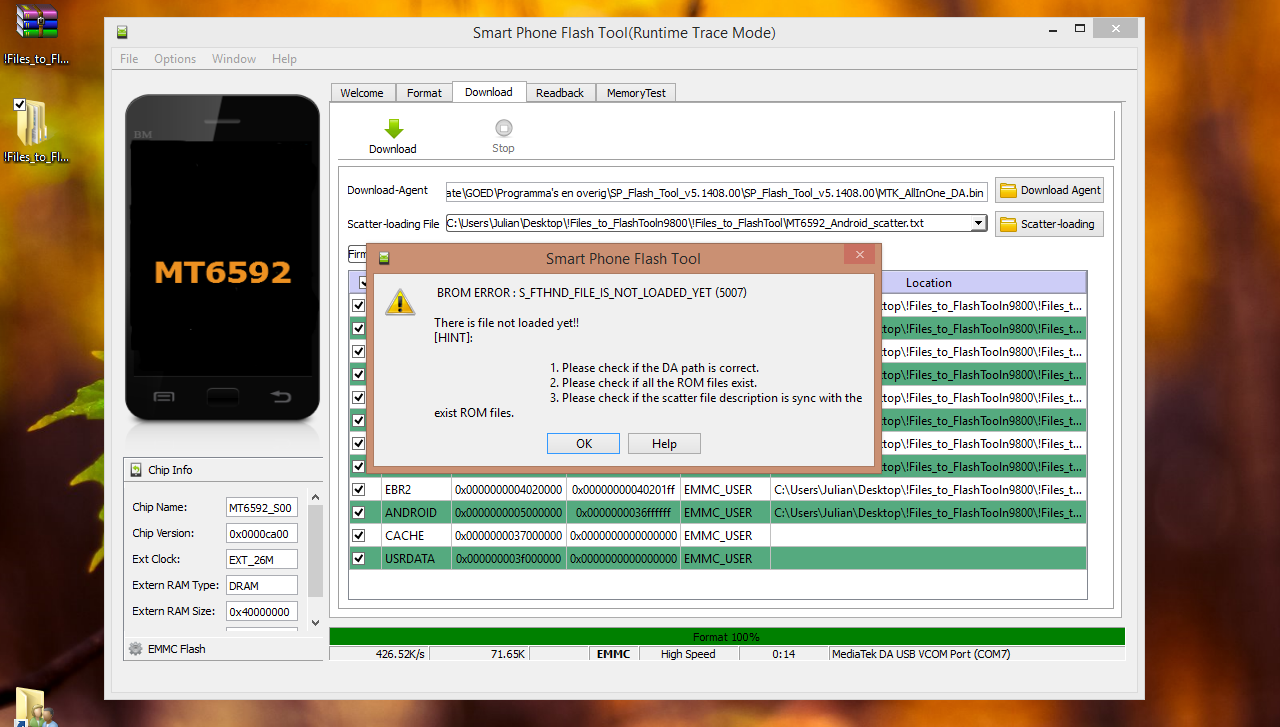Uncheck the CACHE partition checkbox

point(358,536)
